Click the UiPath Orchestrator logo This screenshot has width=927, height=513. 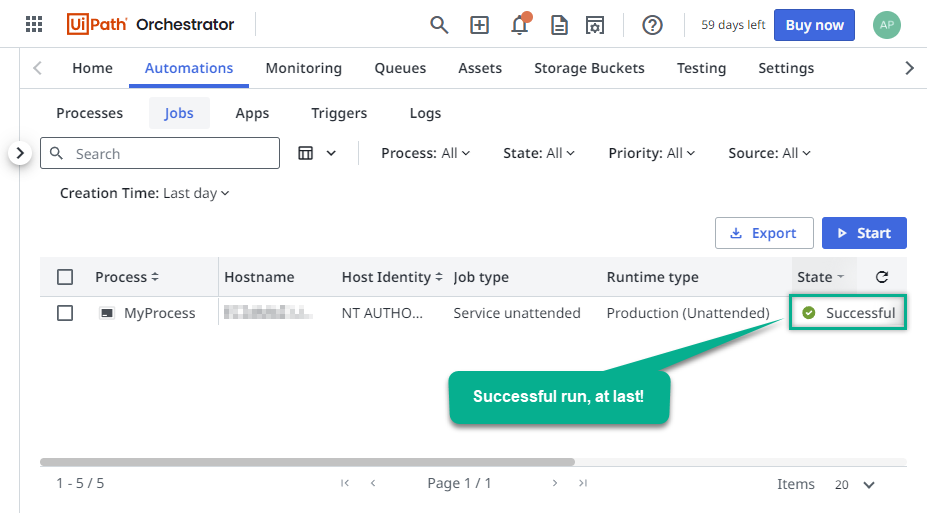coord(150,24)
